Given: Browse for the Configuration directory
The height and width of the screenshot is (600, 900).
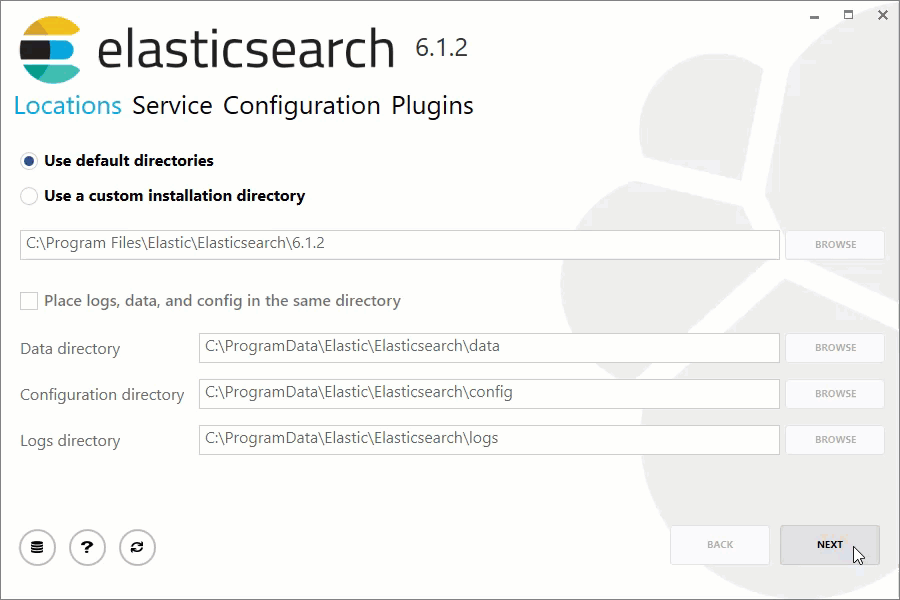Looking at the screenshot, I should 834,393.
